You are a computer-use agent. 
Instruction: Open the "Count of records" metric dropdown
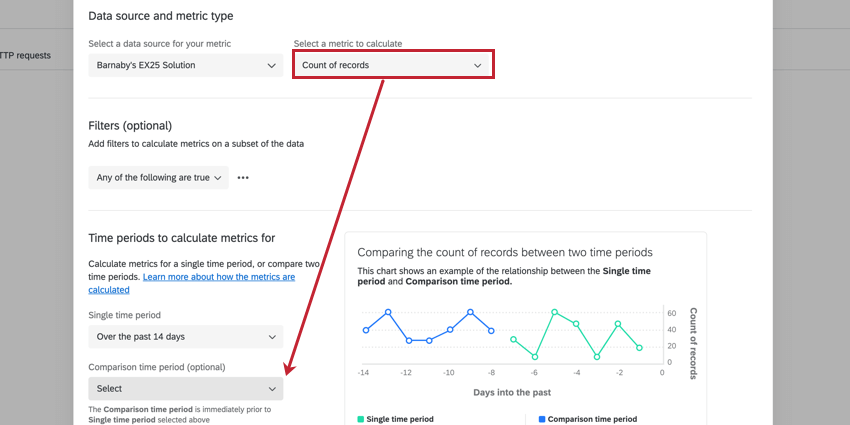point(392,65)
